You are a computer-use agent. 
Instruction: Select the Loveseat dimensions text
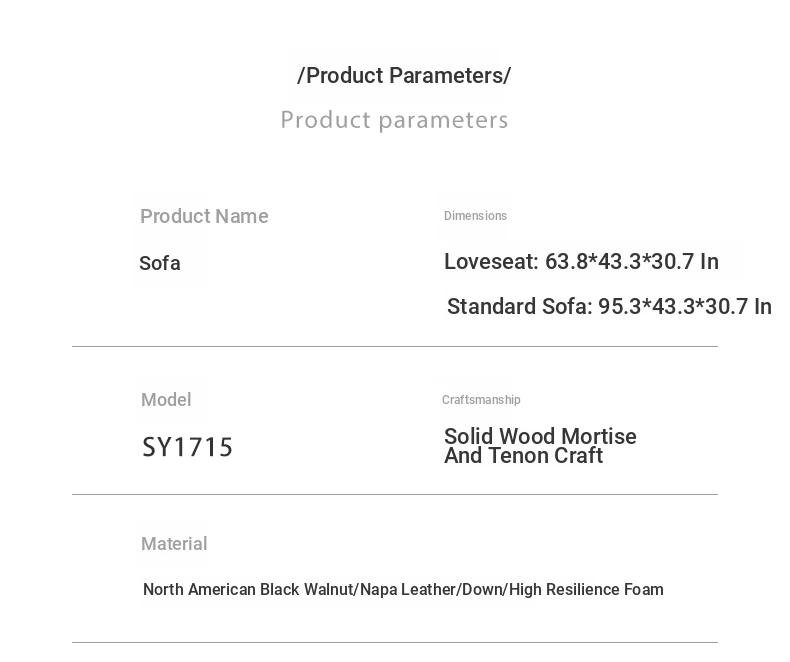(x=581, y=262)
